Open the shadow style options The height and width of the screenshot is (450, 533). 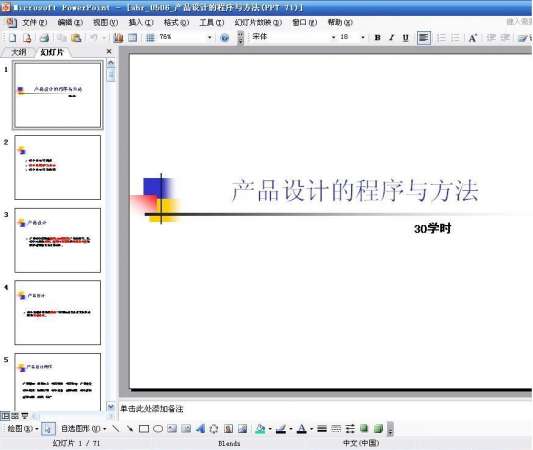pos(364,428)
